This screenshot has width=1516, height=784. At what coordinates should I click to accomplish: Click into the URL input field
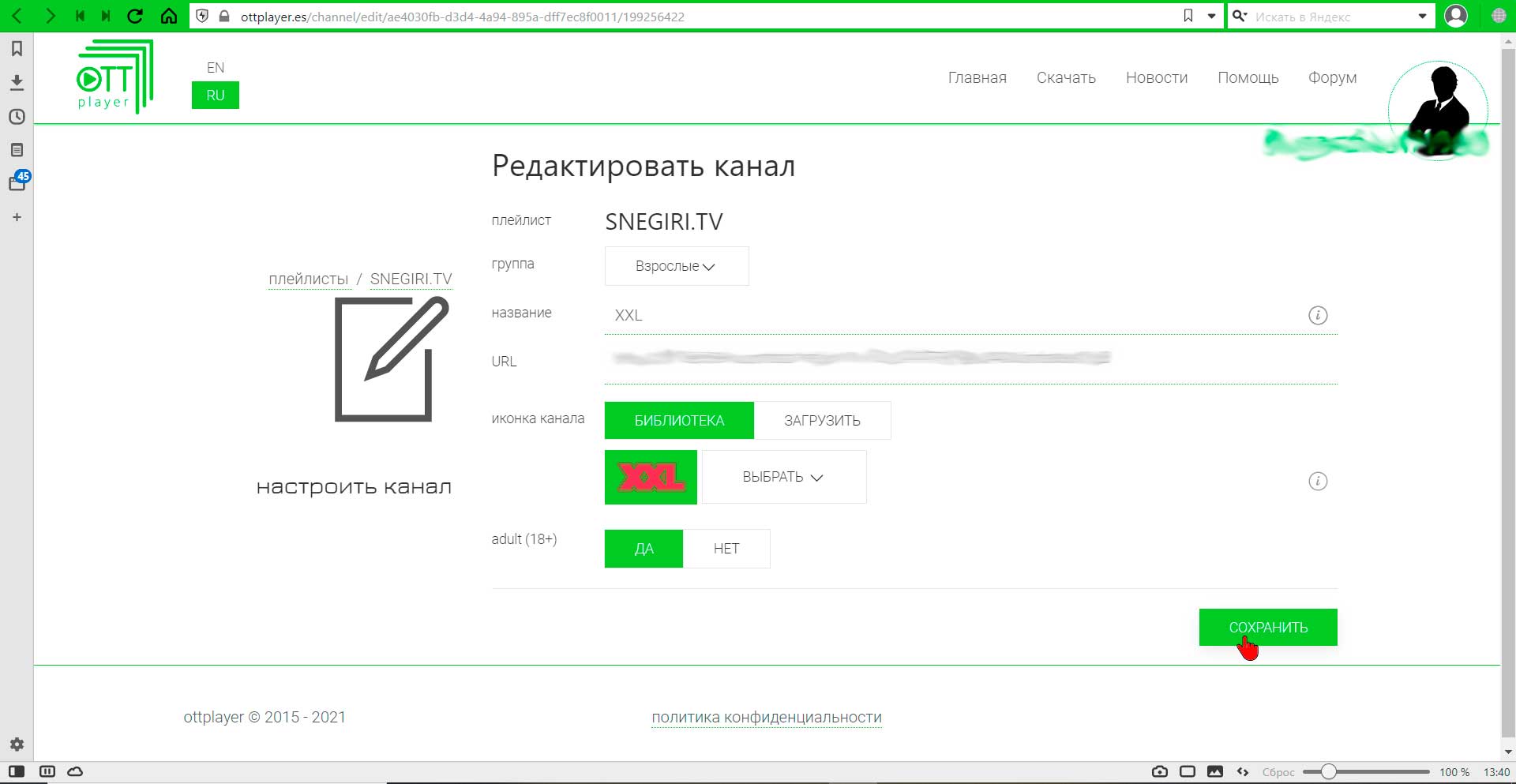point(970,361)
